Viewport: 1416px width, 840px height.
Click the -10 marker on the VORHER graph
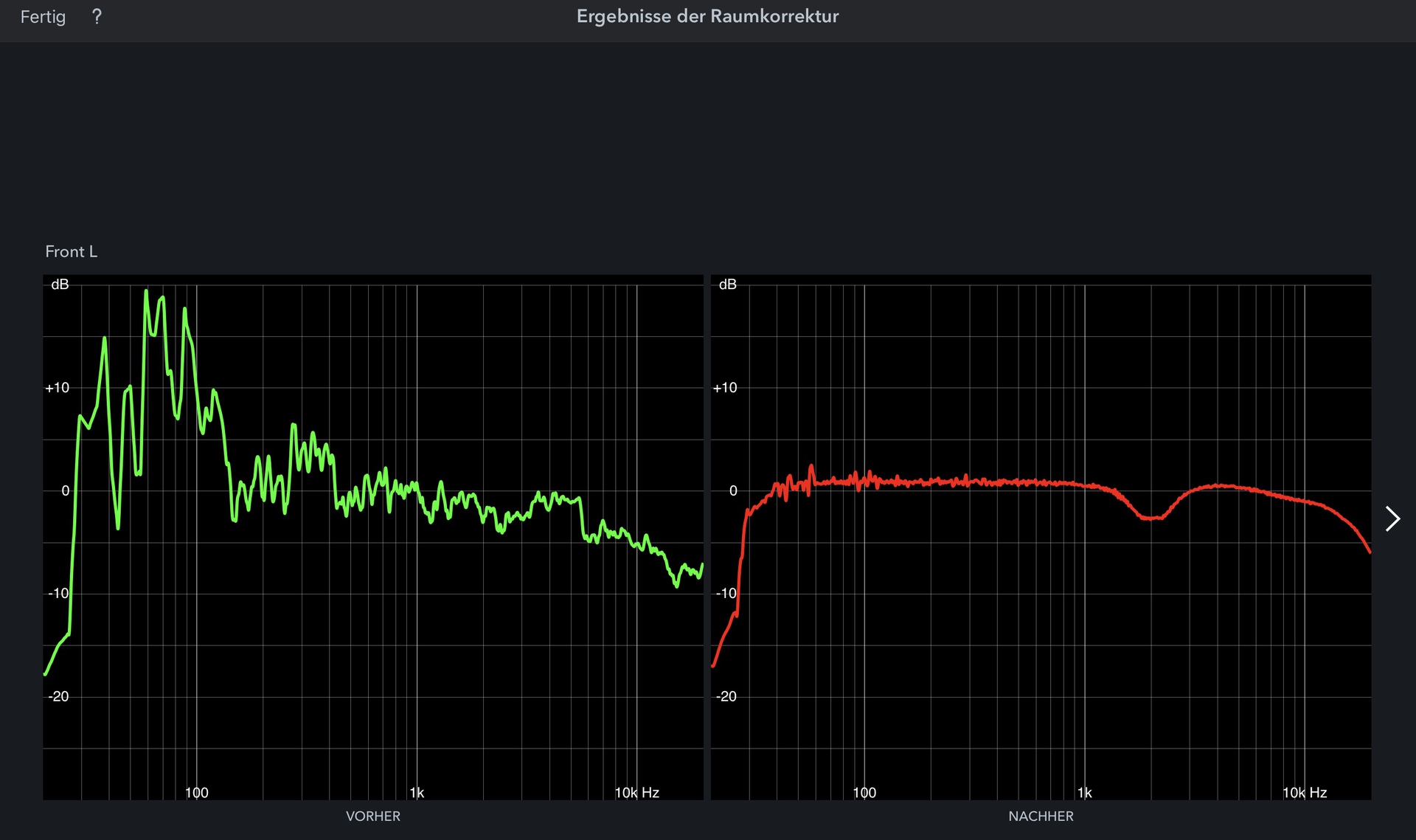click(58, 594)
